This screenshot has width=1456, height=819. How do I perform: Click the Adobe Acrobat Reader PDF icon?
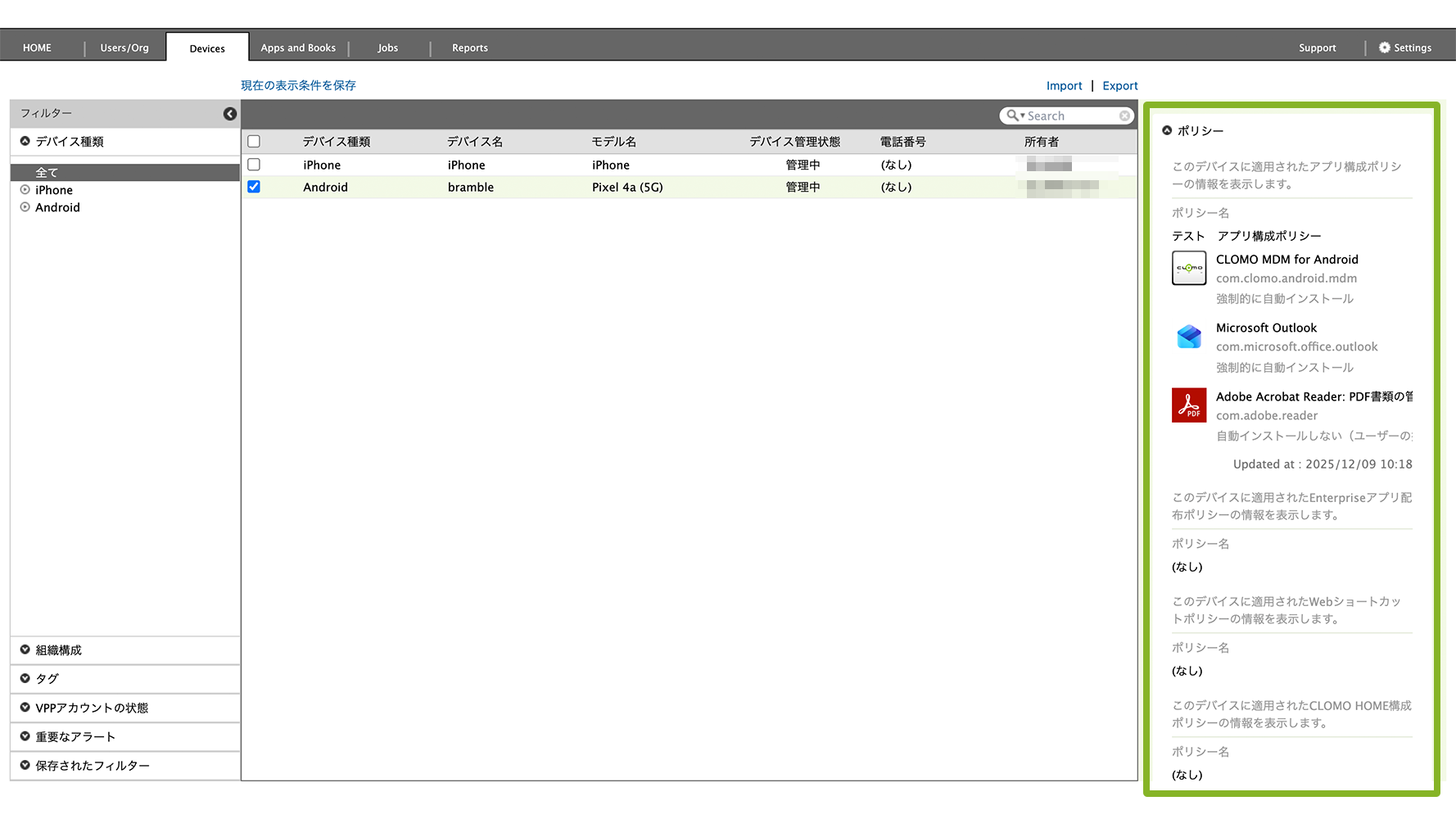click(x=1188, y=405)
